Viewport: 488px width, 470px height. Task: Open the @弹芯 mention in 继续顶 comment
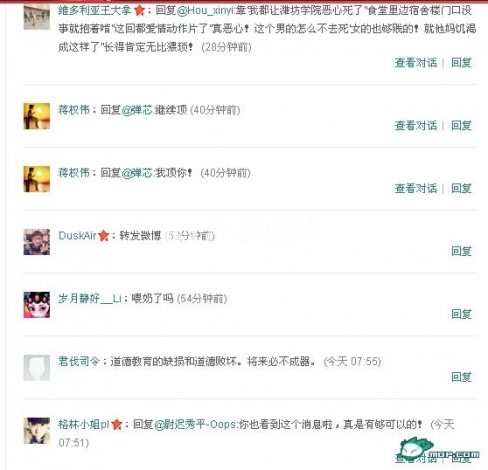(137, 110)
